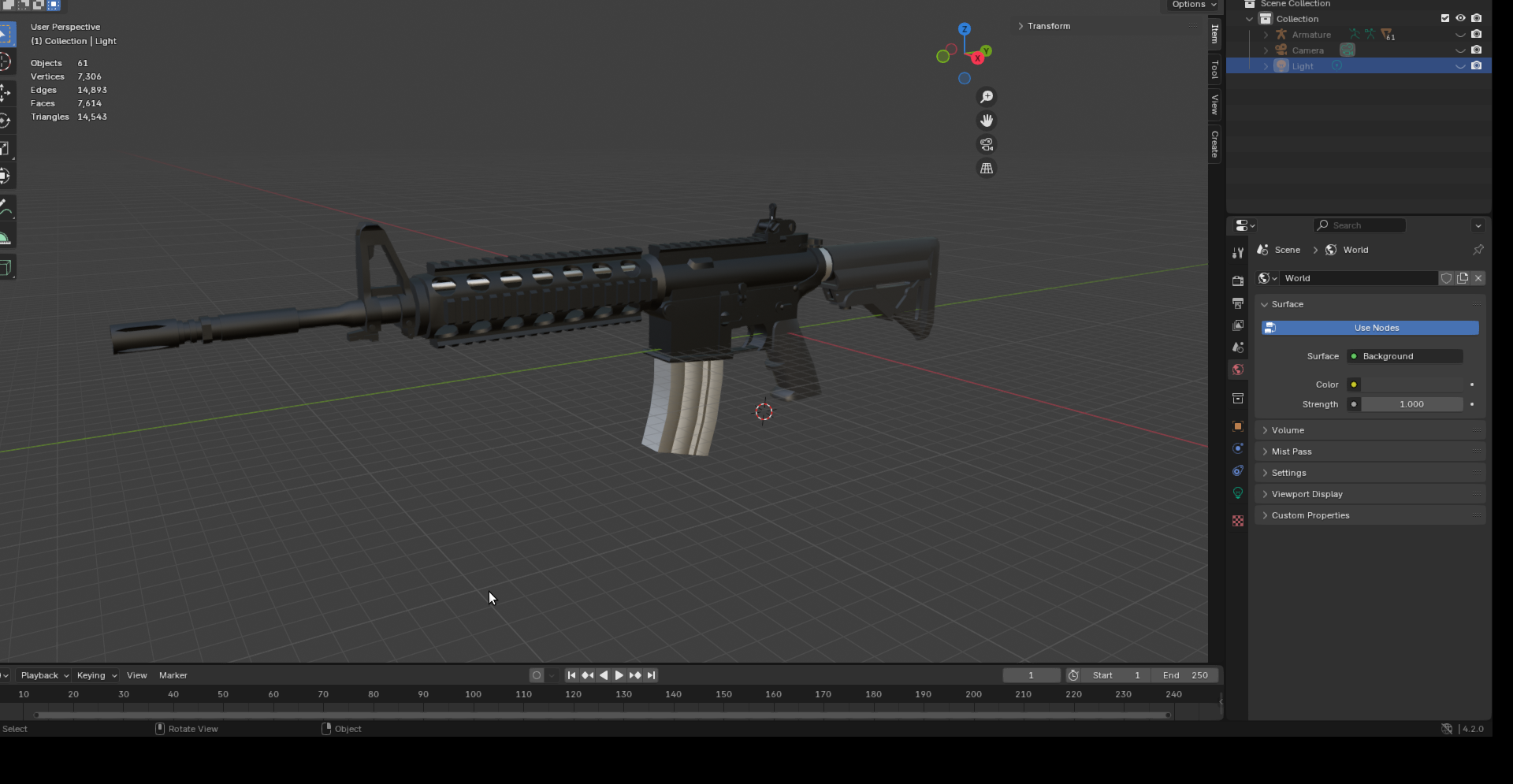Toggle Camera render visibility camera icon
Viewport: 1513px width, 784px height.
1476,50
